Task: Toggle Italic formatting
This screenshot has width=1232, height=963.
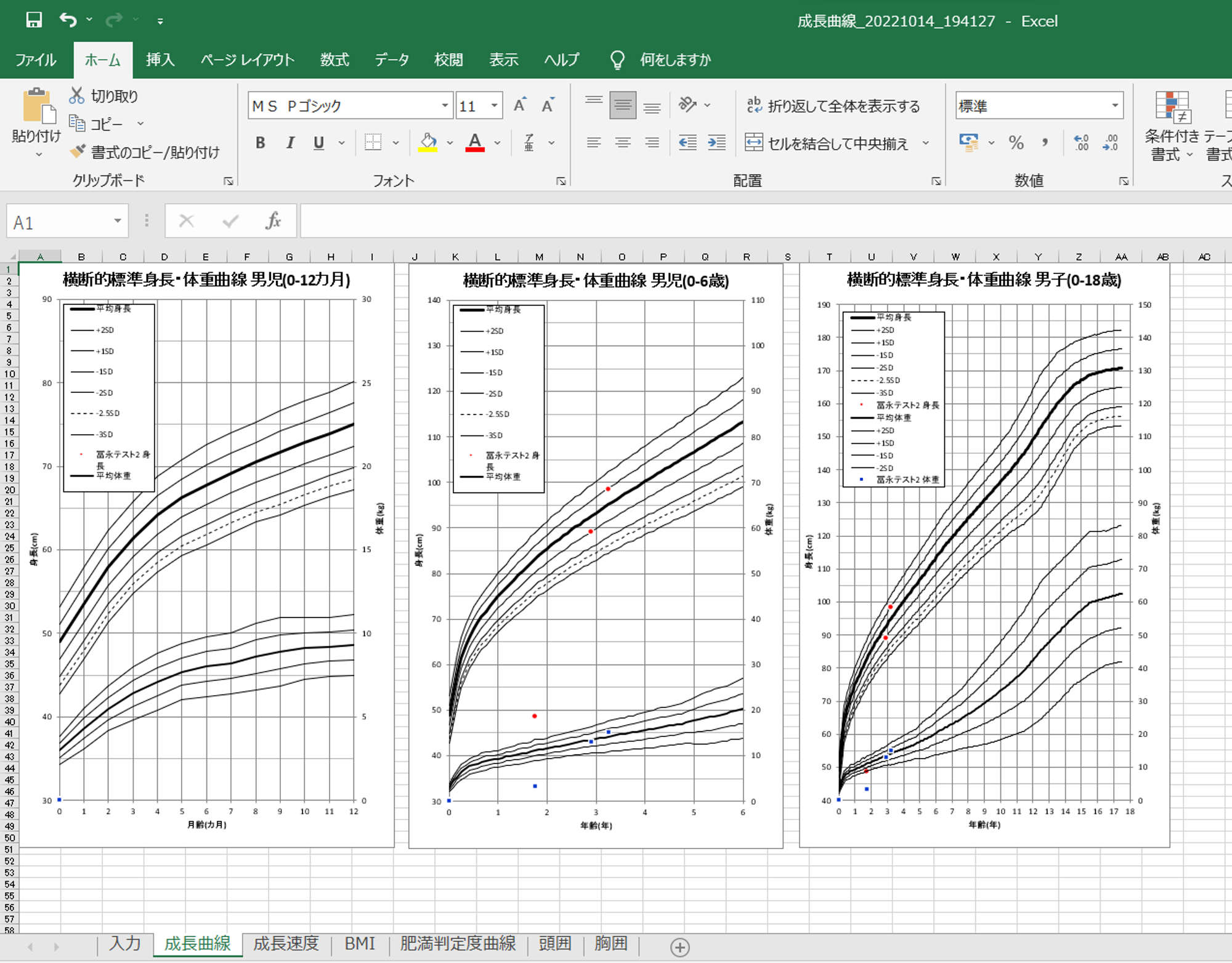Action: (290, 143)
